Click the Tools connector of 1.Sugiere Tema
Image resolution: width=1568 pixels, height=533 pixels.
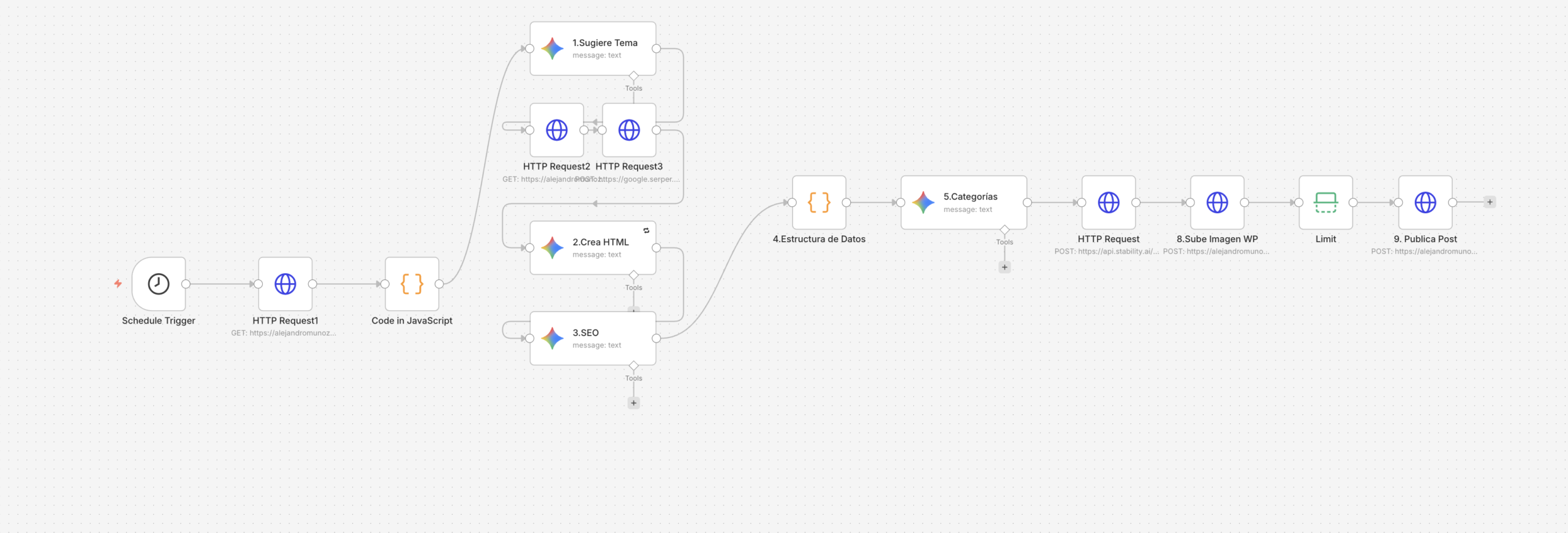coord(634,76)
